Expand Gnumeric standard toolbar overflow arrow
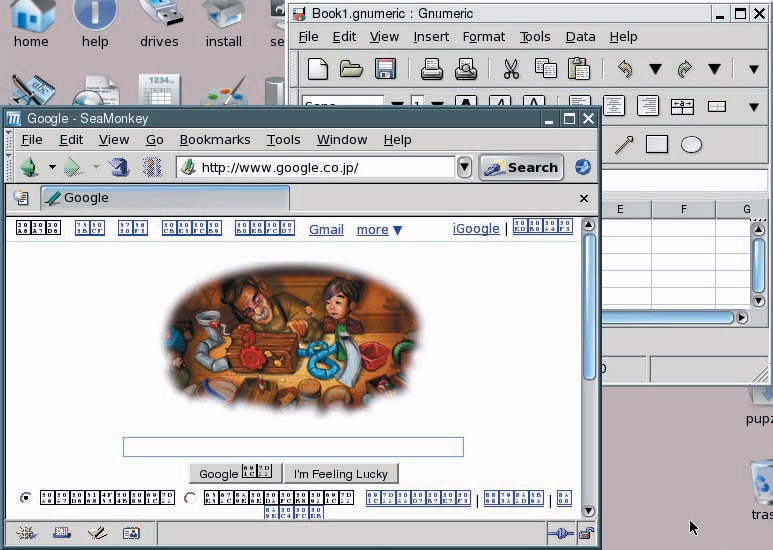 click(x=754, y=69)
